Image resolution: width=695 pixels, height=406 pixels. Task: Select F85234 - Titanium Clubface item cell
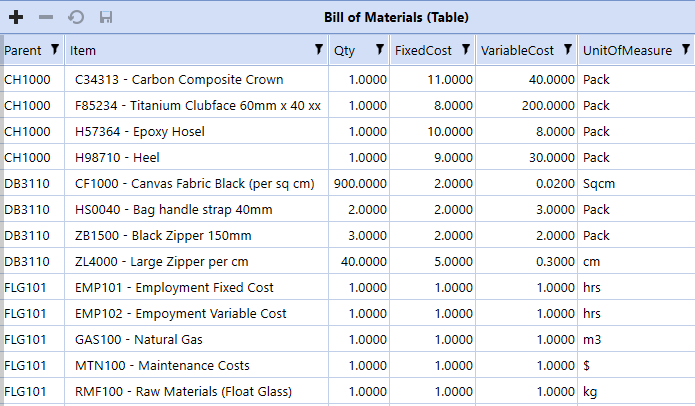(198, 105)
